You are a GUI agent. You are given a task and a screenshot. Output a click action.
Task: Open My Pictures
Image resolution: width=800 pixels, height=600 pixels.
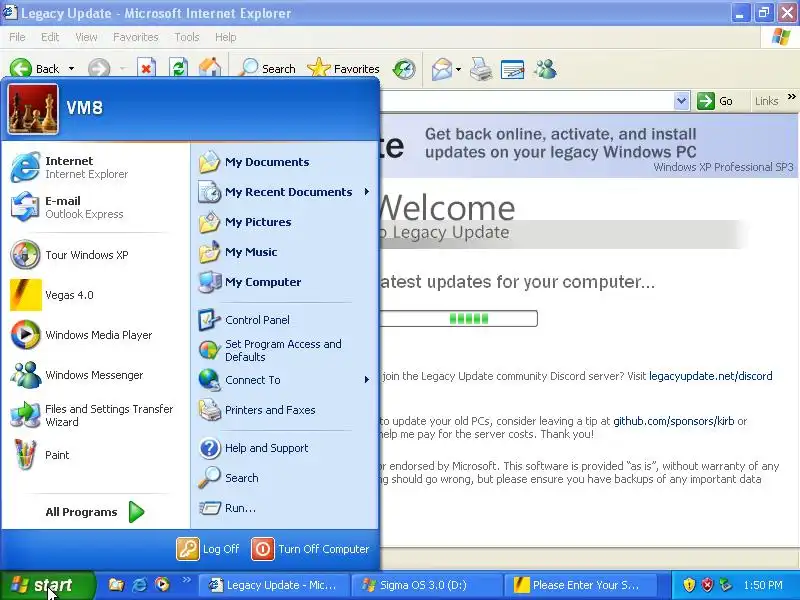(284, 222)
